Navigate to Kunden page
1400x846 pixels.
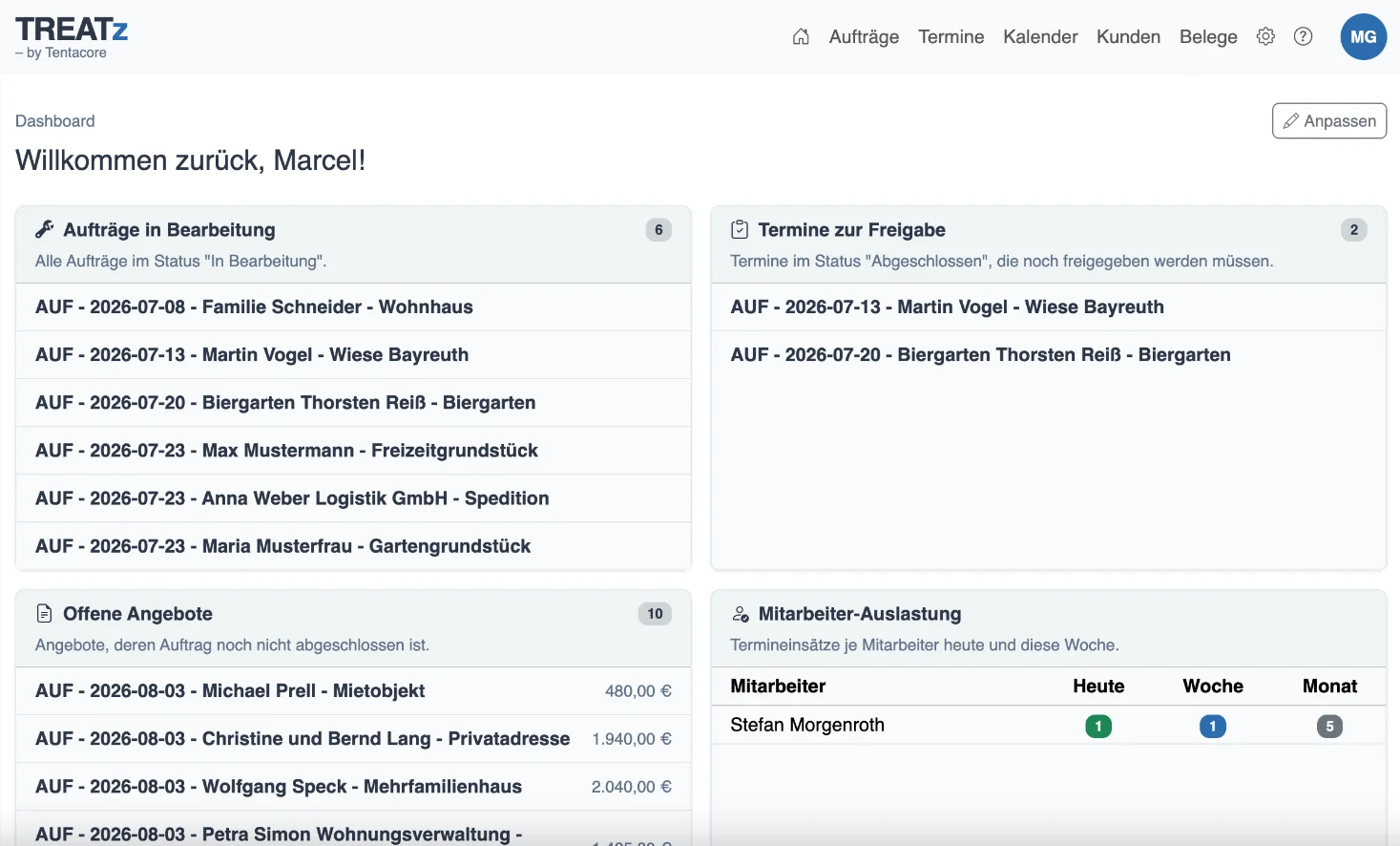pos(1128,36)
